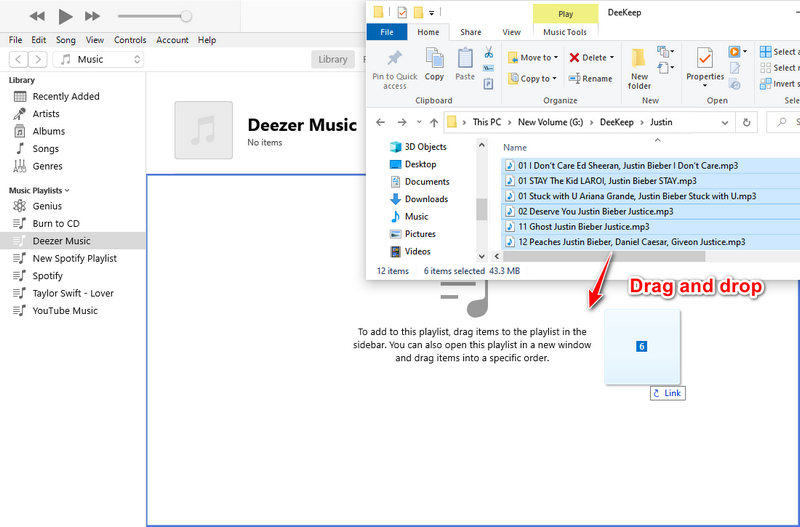
Task: Open Genres in iTunes sidebar
Action: tap(47, 166)
